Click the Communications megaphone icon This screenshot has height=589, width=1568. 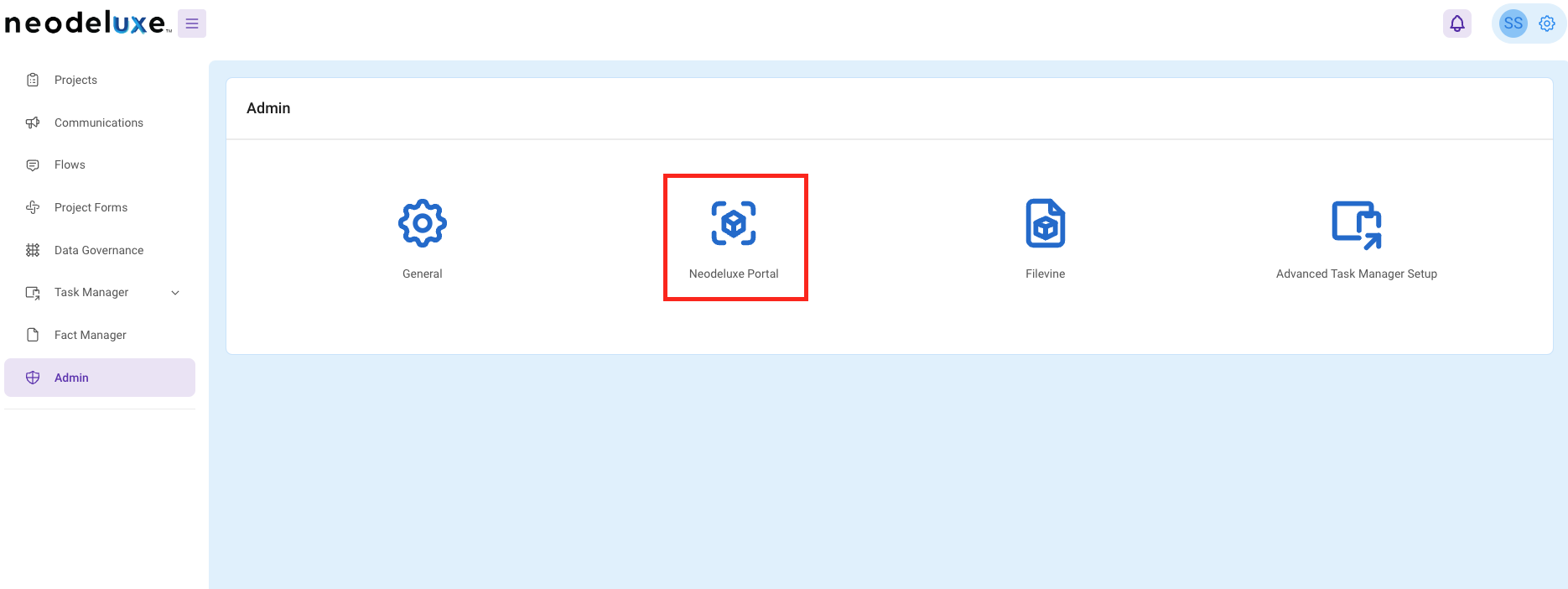tap(33, 122)
